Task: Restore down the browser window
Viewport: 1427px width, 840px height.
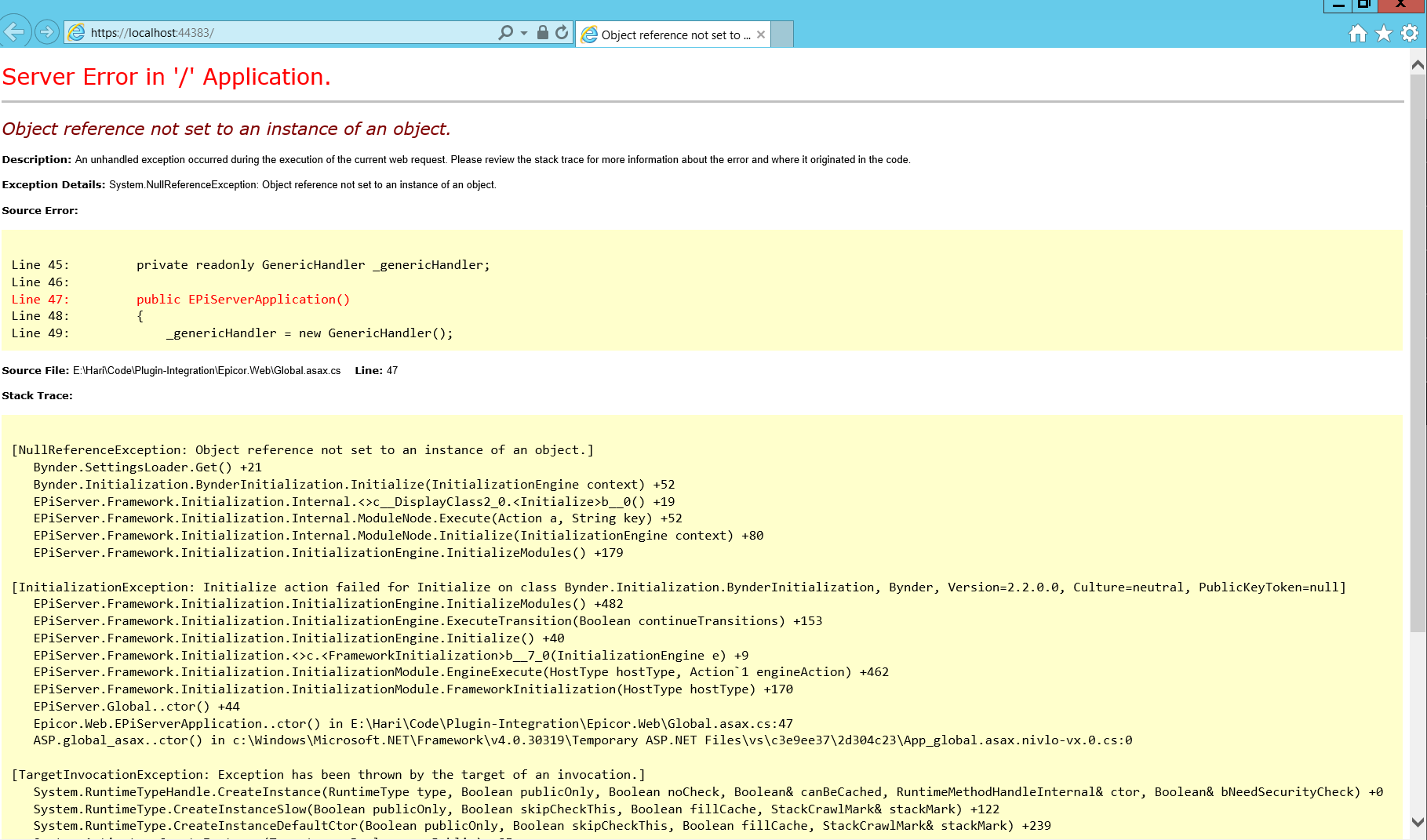Action: [1365, 5]
